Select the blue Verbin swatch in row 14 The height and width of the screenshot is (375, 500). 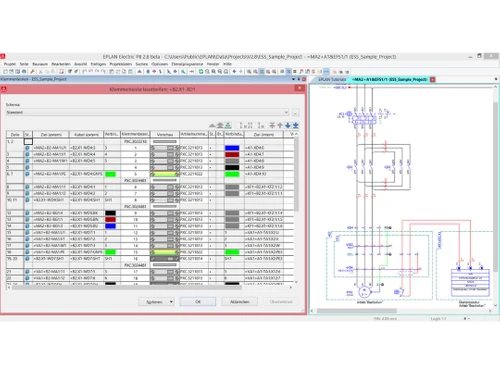[x=110, y=226]
